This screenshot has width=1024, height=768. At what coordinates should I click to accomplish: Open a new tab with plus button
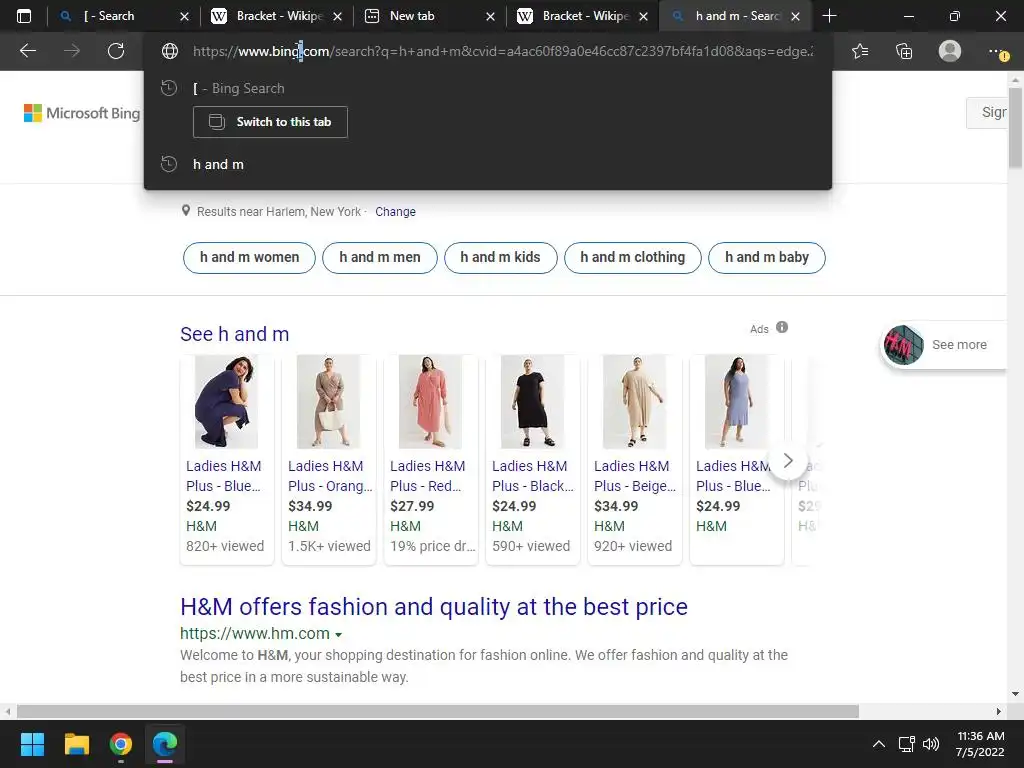[829, 16]
